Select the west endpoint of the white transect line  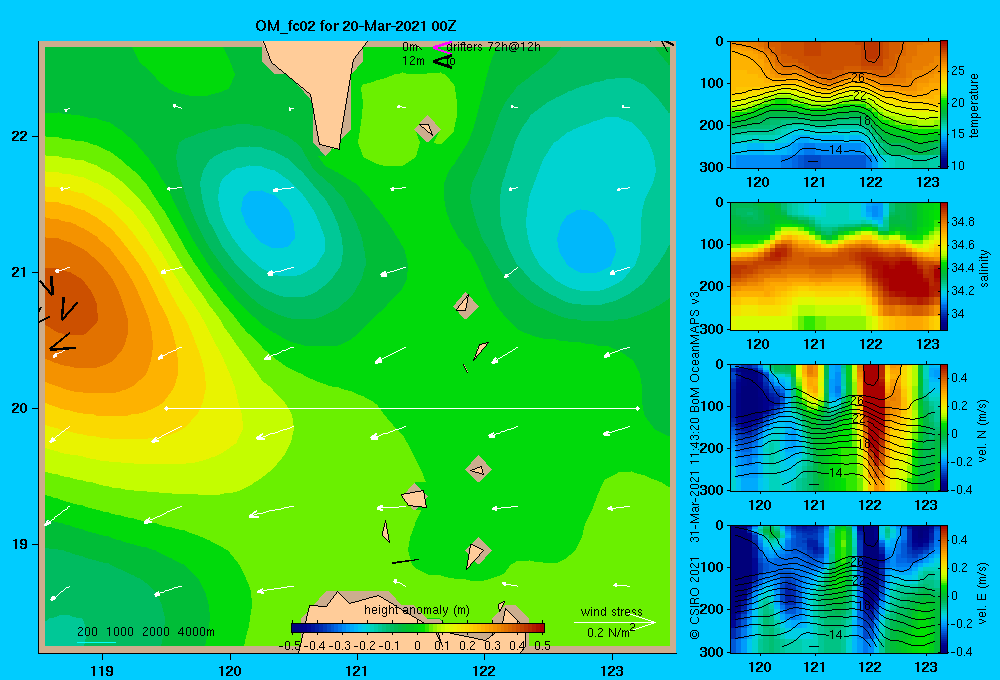tap(166, 408)
